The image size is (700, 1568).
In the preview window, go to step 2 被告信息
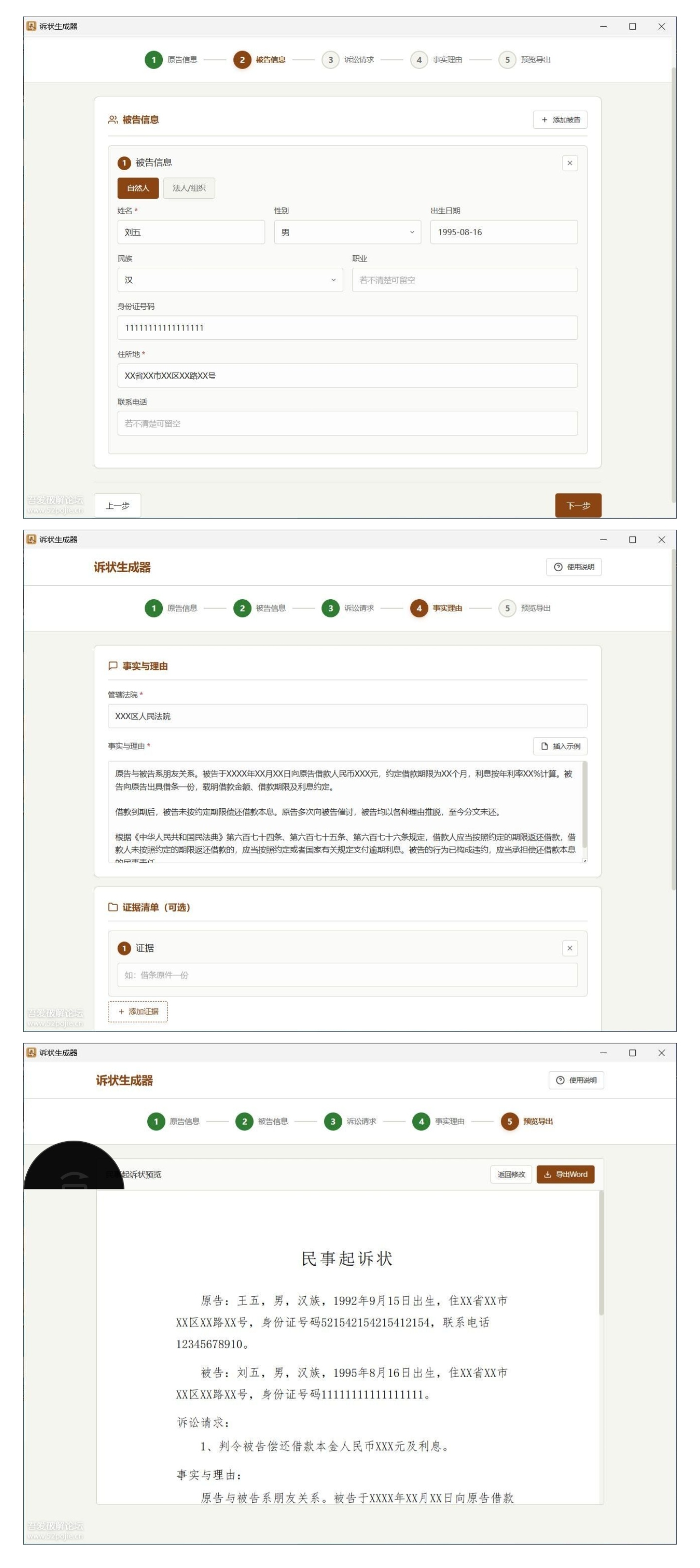click(x=262, y=1121)
